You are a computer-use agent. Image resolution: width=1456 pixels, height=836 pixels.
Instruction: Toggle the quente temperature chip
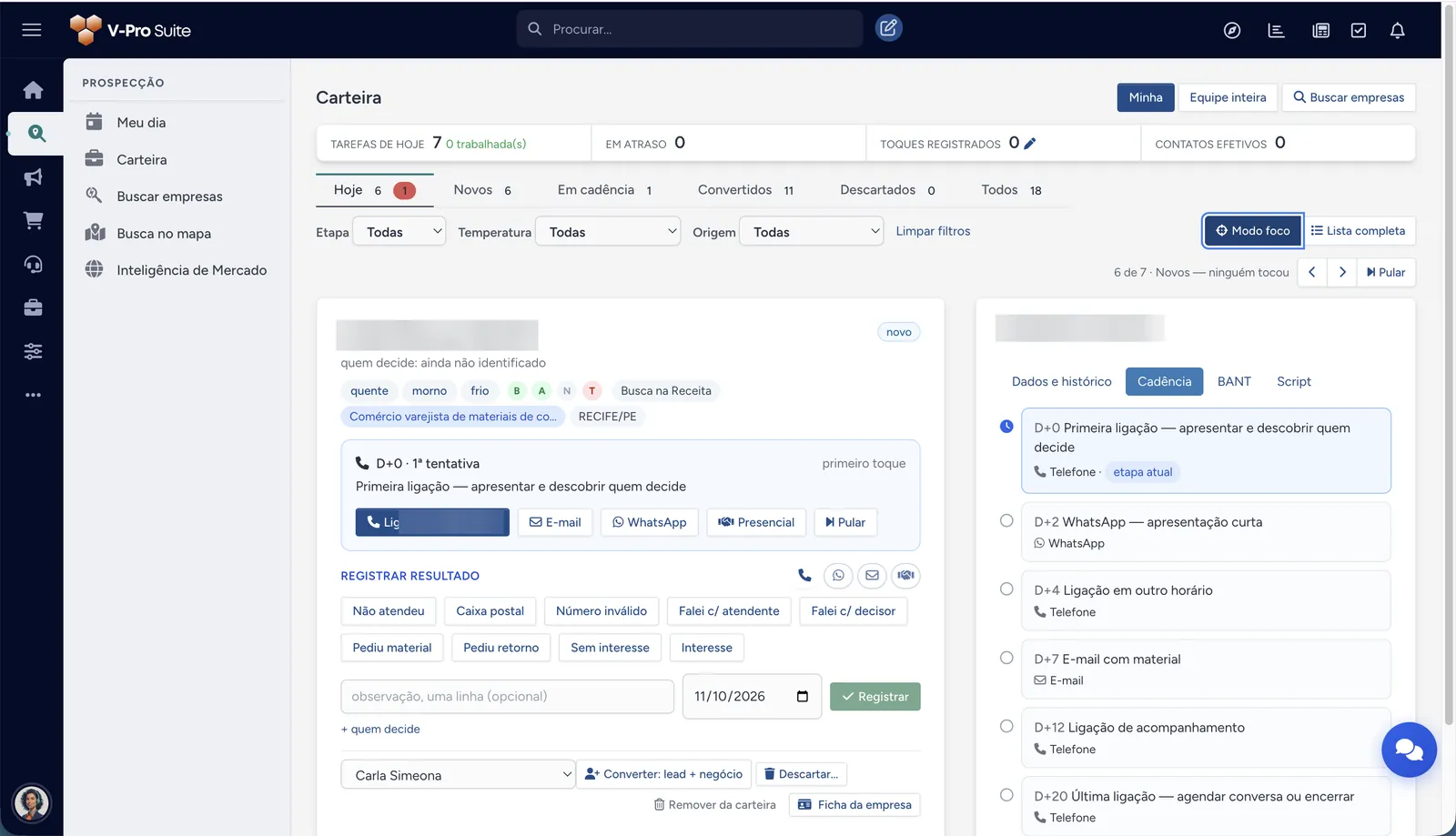point(369,391)
